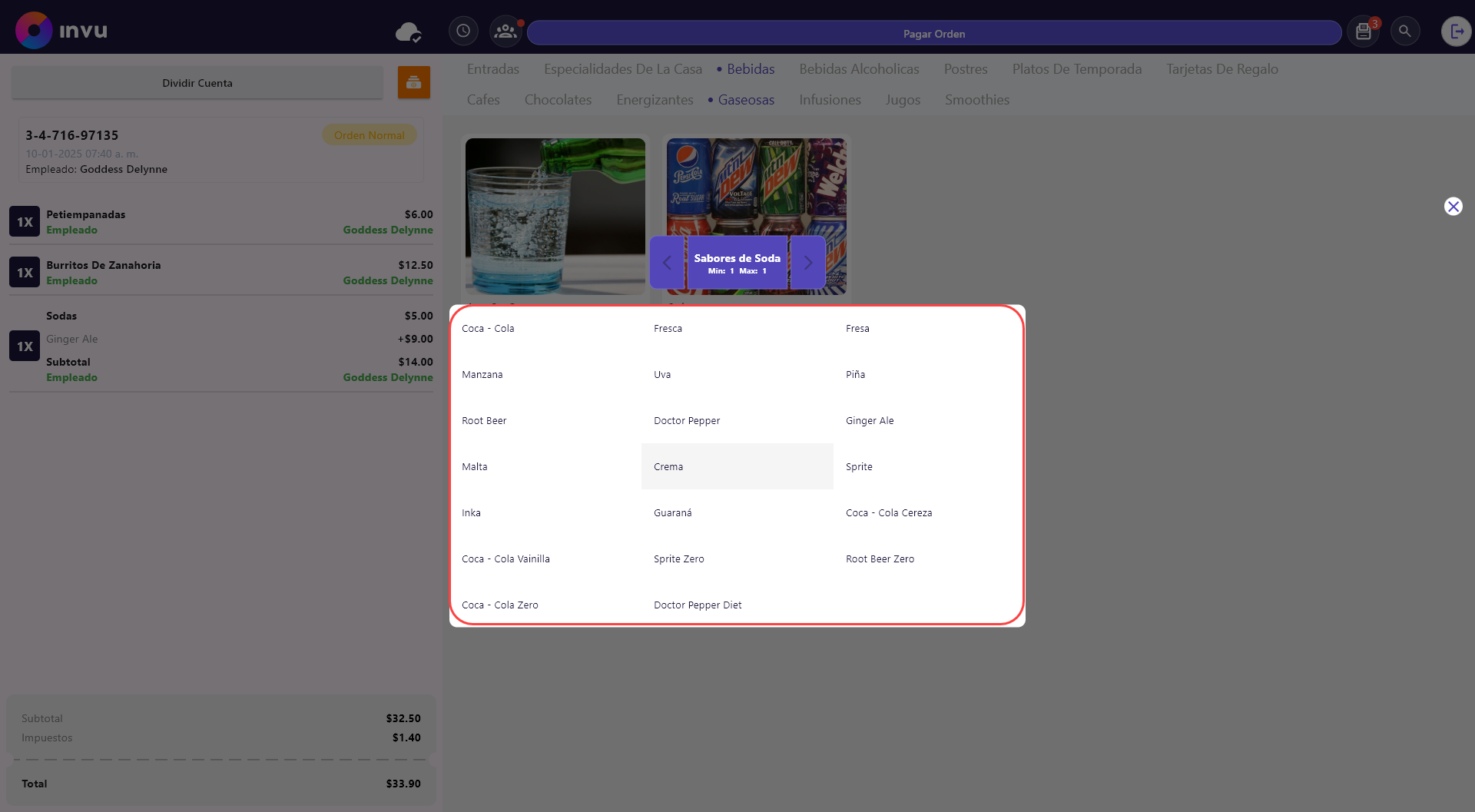Click the logout icon
1475x812 pixels.
click(x=1456, y=31)
